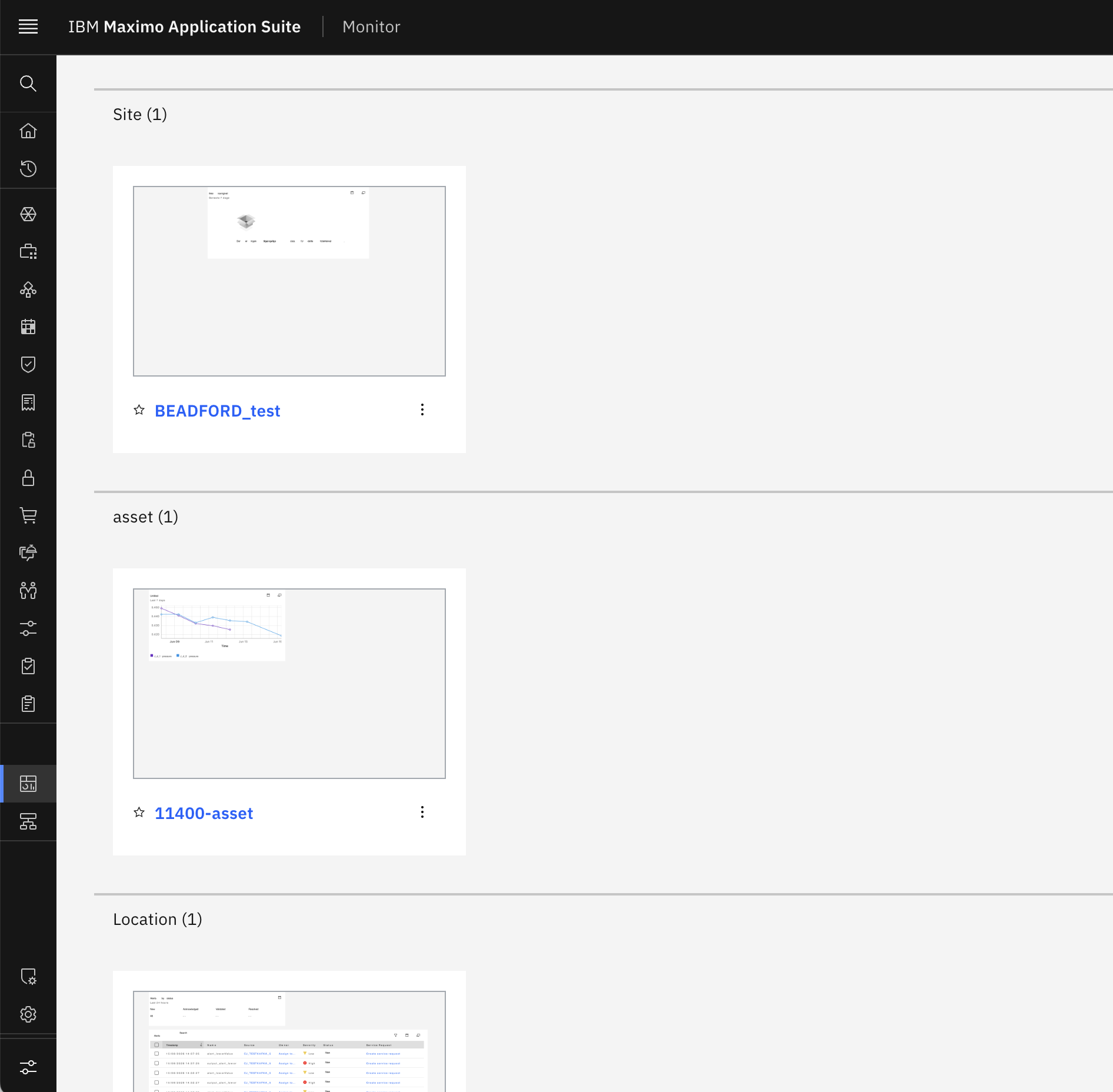Open the hamburger navigation menu
This screenshot has width=1113, height=1092.
[x=28, y=26]
